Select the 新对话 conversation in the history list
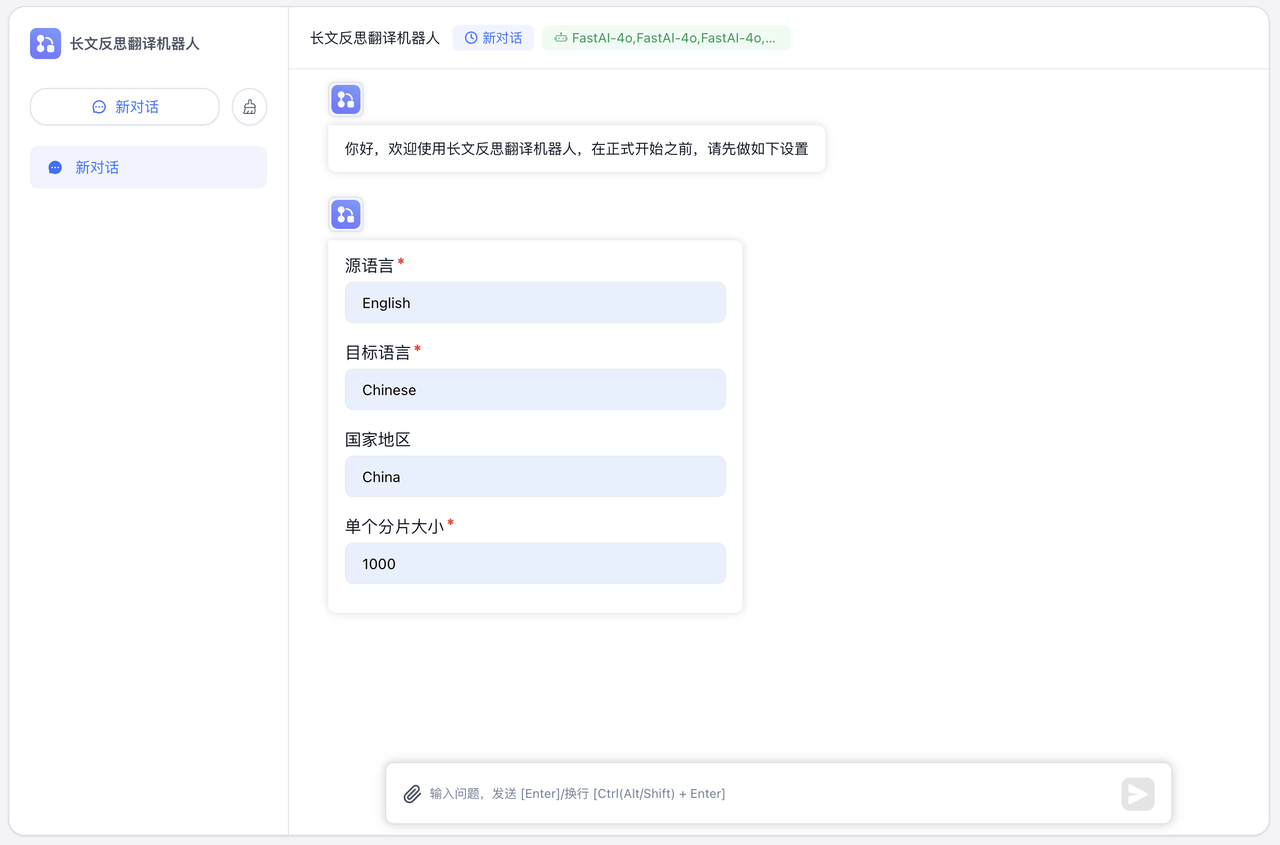Image resolution: width=1280 pixels, height=845 pixels. [x=148, y=167]
